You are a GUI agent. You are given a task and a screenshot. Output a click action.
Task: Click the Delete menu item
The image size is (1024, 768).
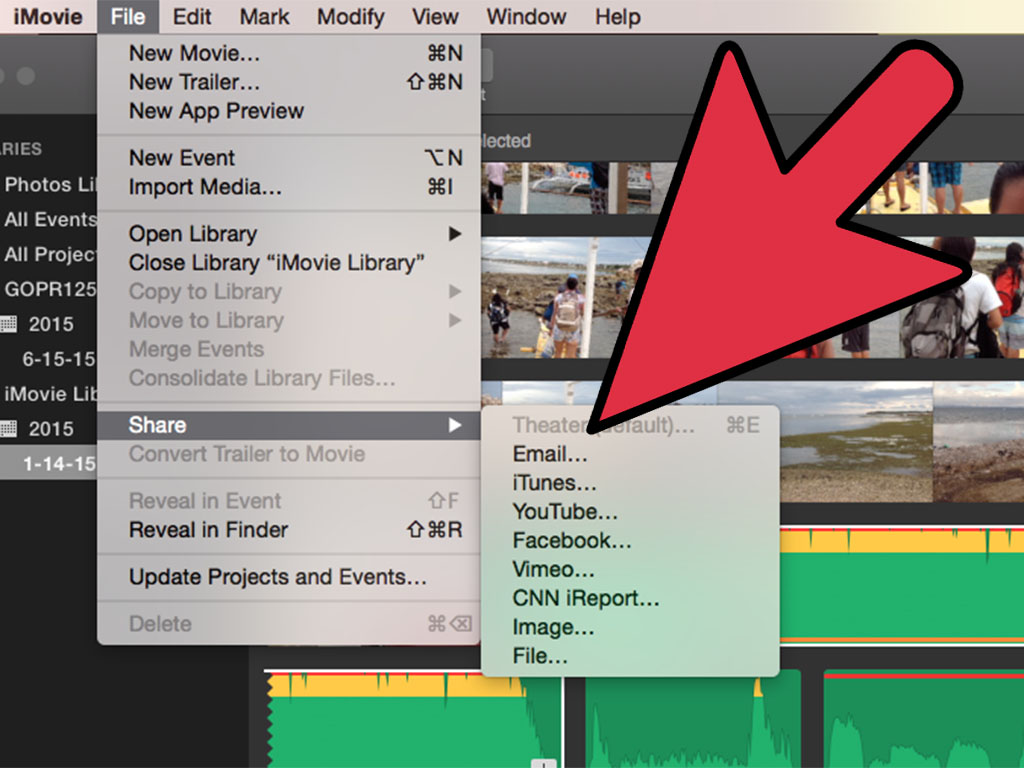point(289,624)
